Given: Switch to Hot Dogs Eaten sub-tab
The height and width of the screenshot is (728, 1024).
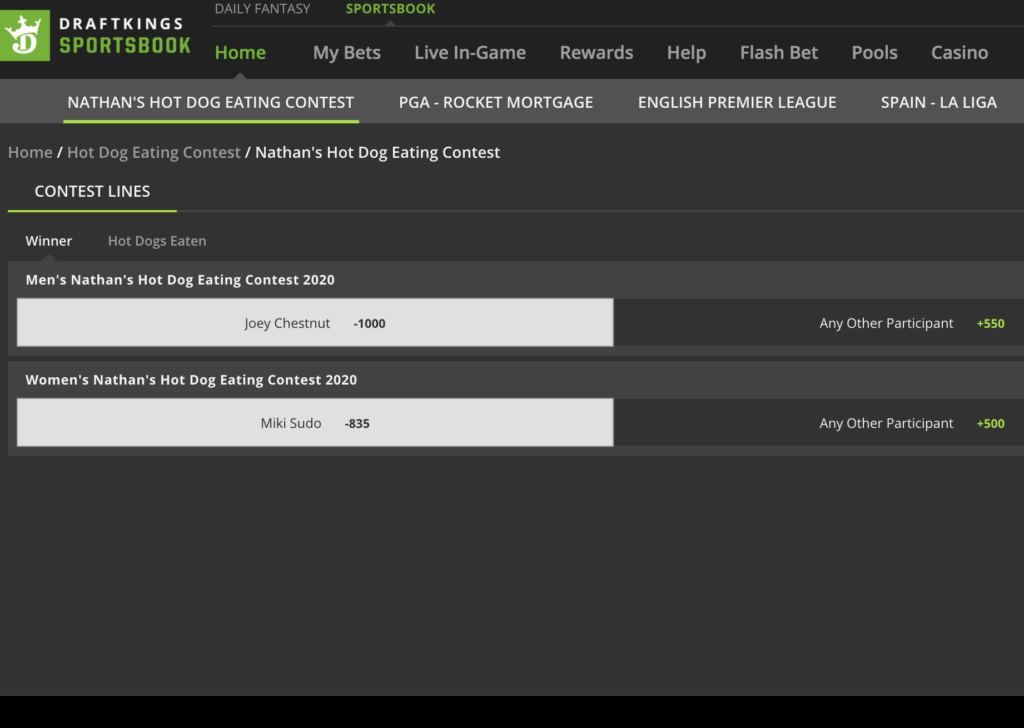Looking at the screenshot, I should (157, 241).
